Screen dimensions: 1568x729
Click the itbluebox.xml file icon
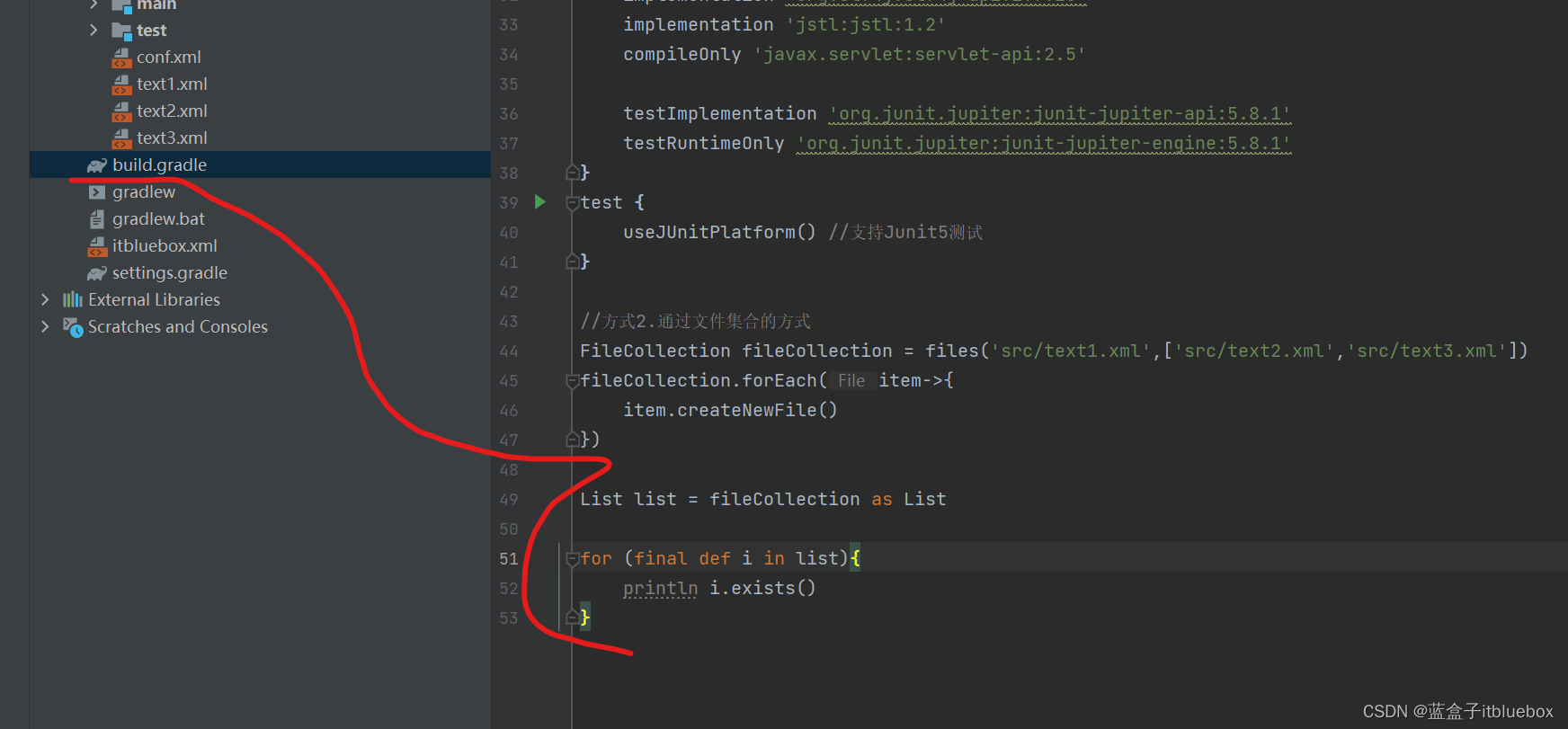[x=97, y=246]
